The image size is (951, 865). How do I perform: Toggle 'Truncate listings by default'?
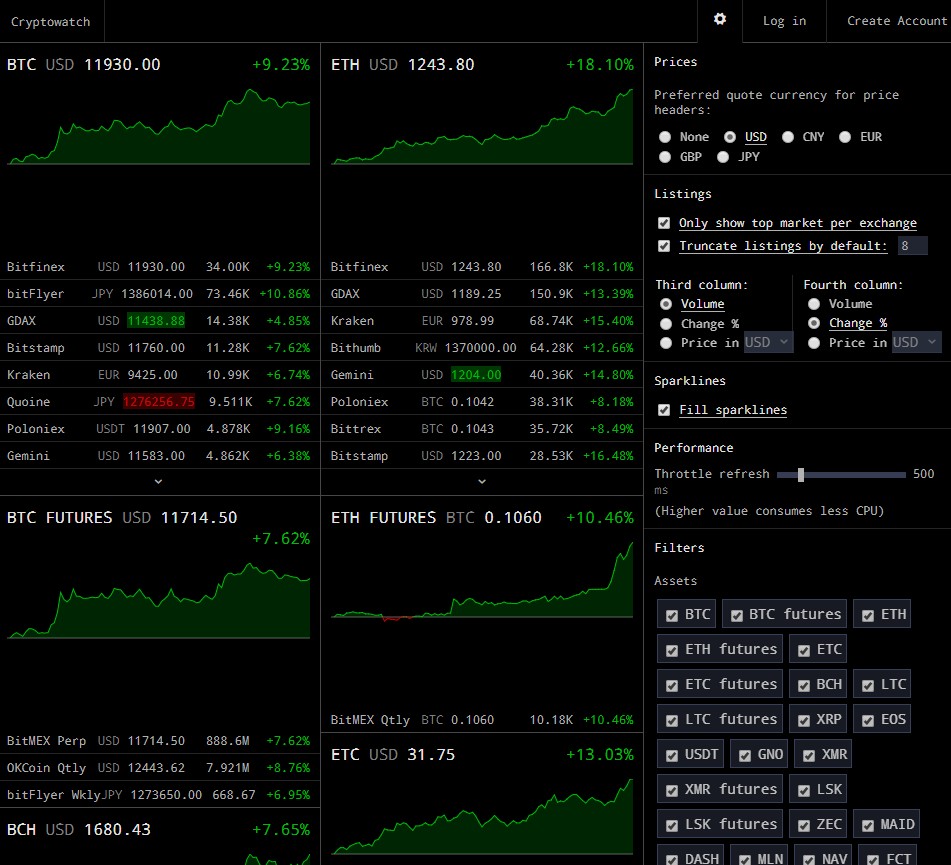[x=664, y=246]
